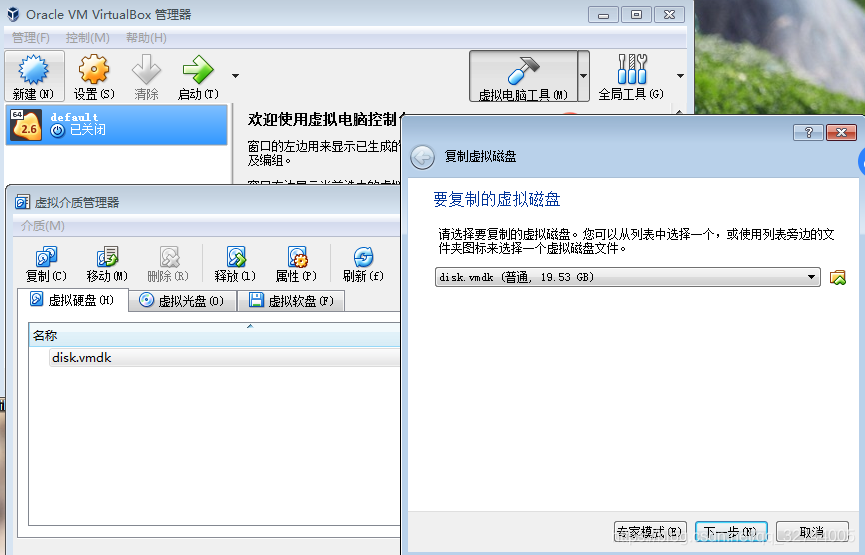
Task: Click Release (释放) disk icon
Action: coord(235,264)
